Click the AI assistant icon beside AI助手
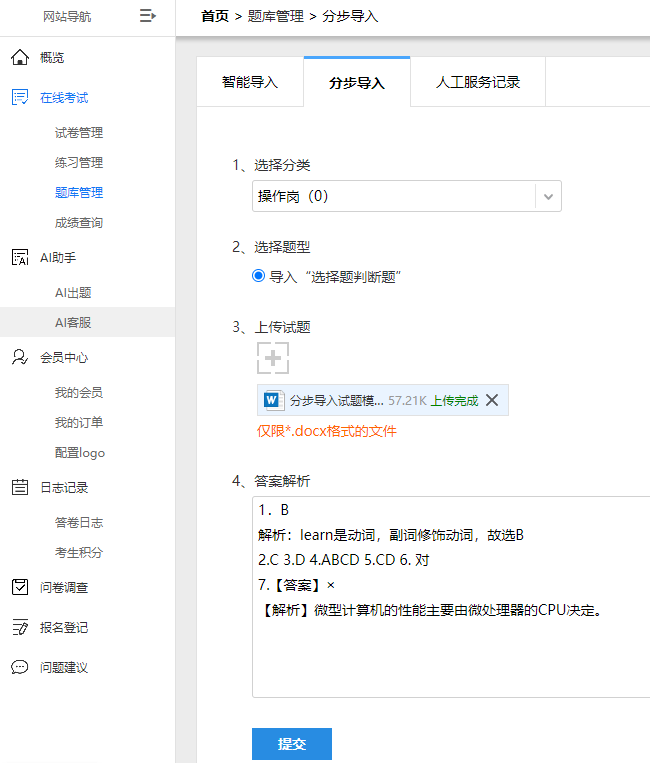 click(x=20, y=257)
